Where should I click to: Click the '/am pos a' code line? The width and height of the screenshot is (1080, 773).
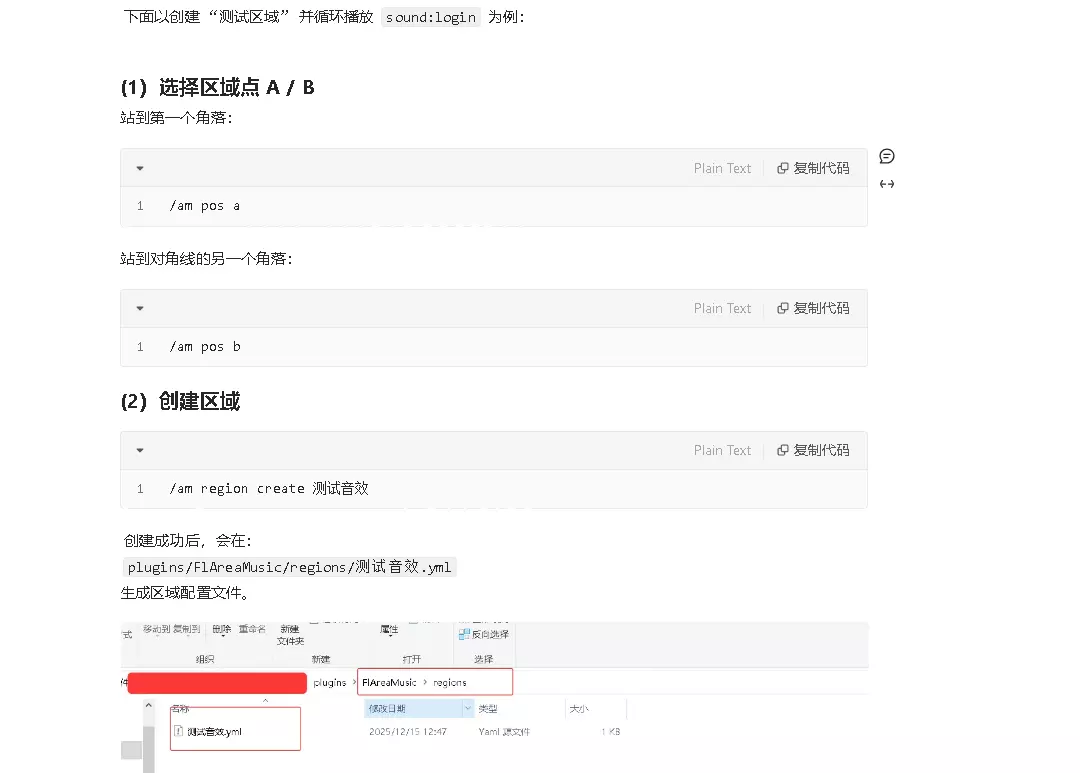click(205, 206)
